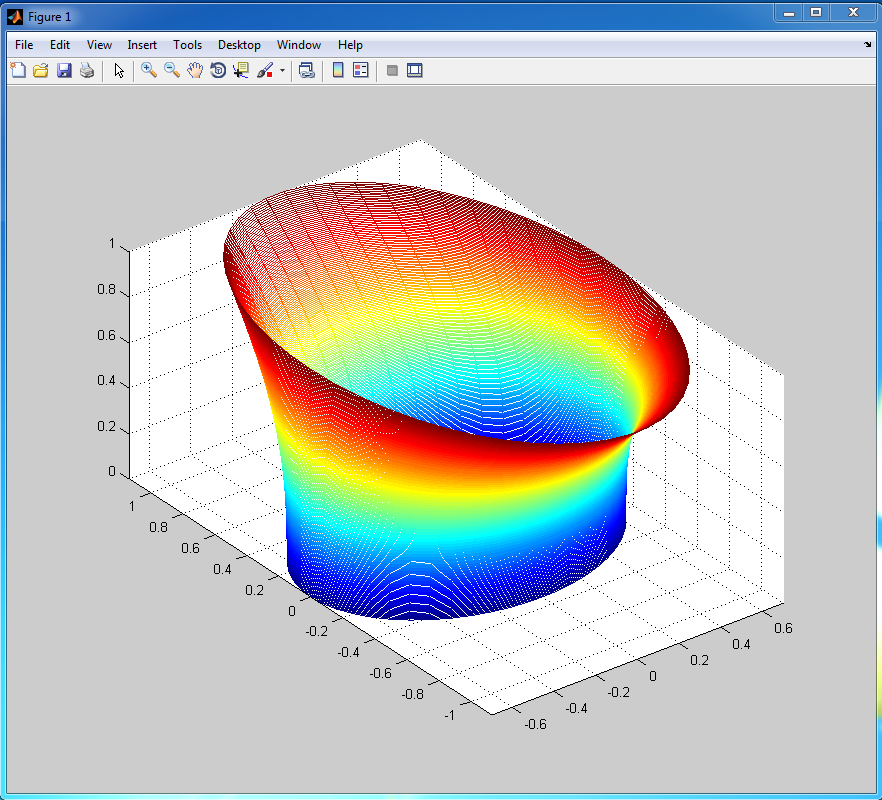Viewport: 882px width, 800px height.
Task: Select the Brush data tool
Action: (265, 70)
